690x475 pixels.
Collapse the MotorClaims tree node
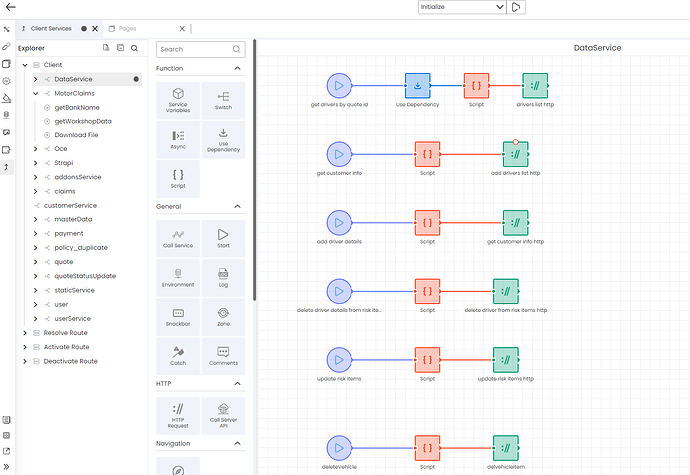pos(36,93)
